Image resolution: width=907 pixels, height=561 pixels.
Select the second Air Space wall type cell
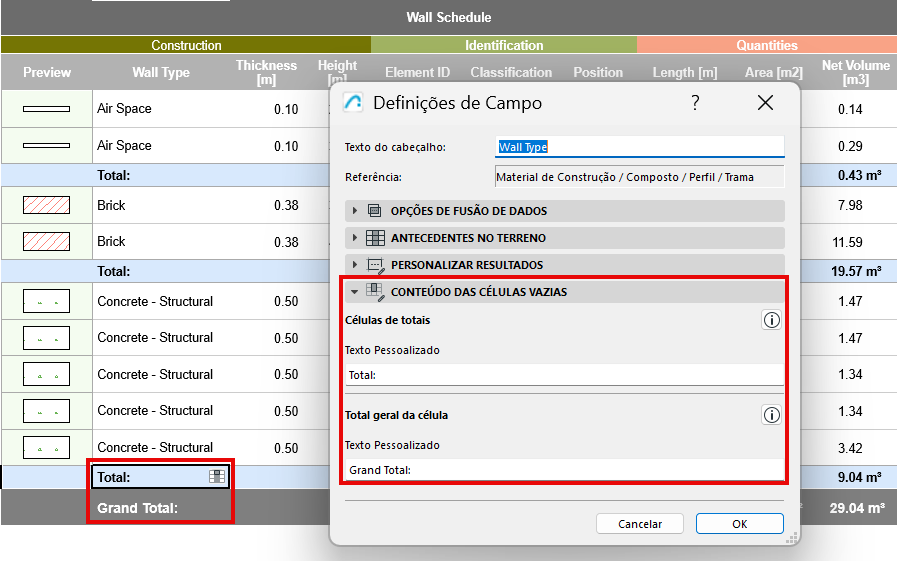[124, 145]
